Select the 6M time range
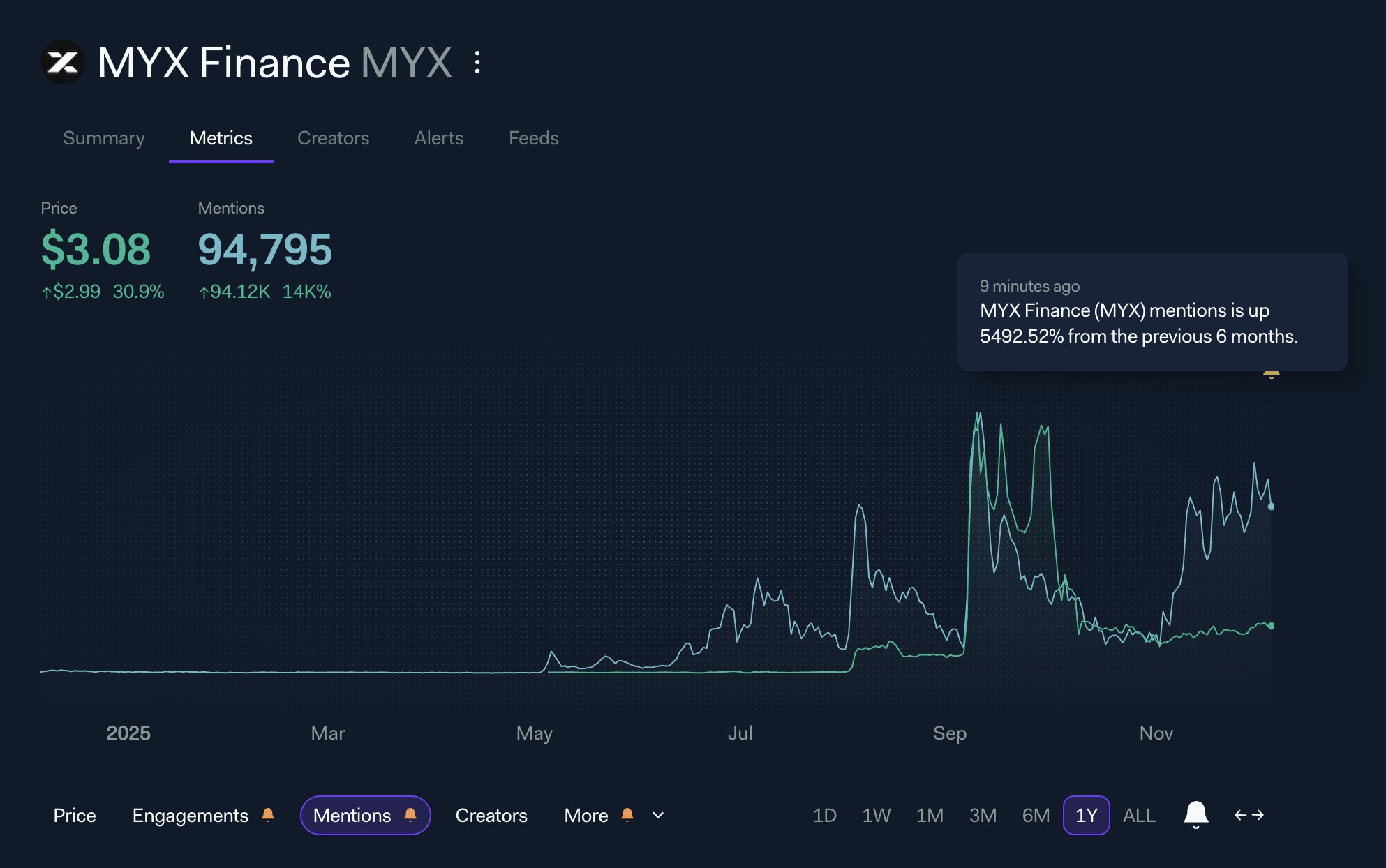This screenshot has width=1386, height=868. point(1036,815)
